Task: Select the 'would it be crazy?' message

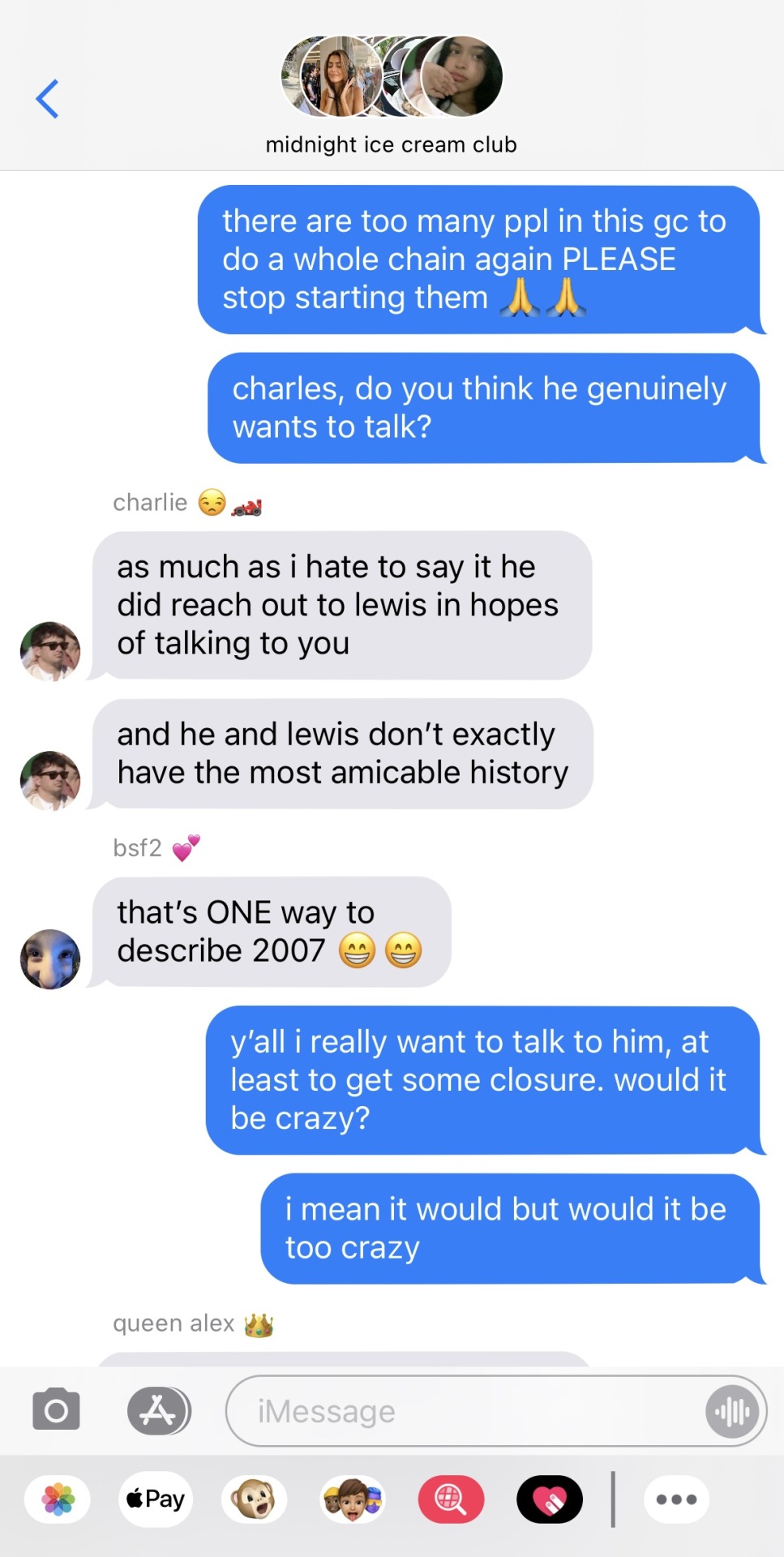Action: [x=482, y=1080]
